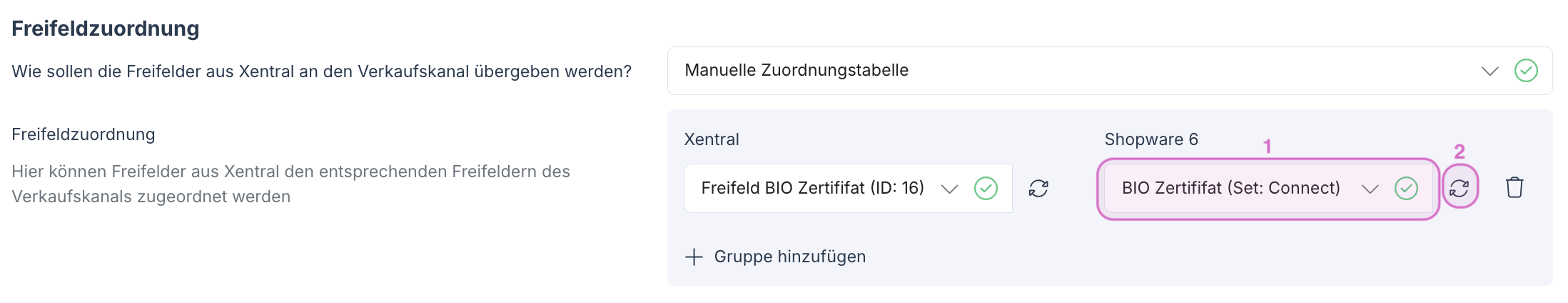1568x303 pixels.
Task: Delete the free field mapping row
Action: [1514, 188]
